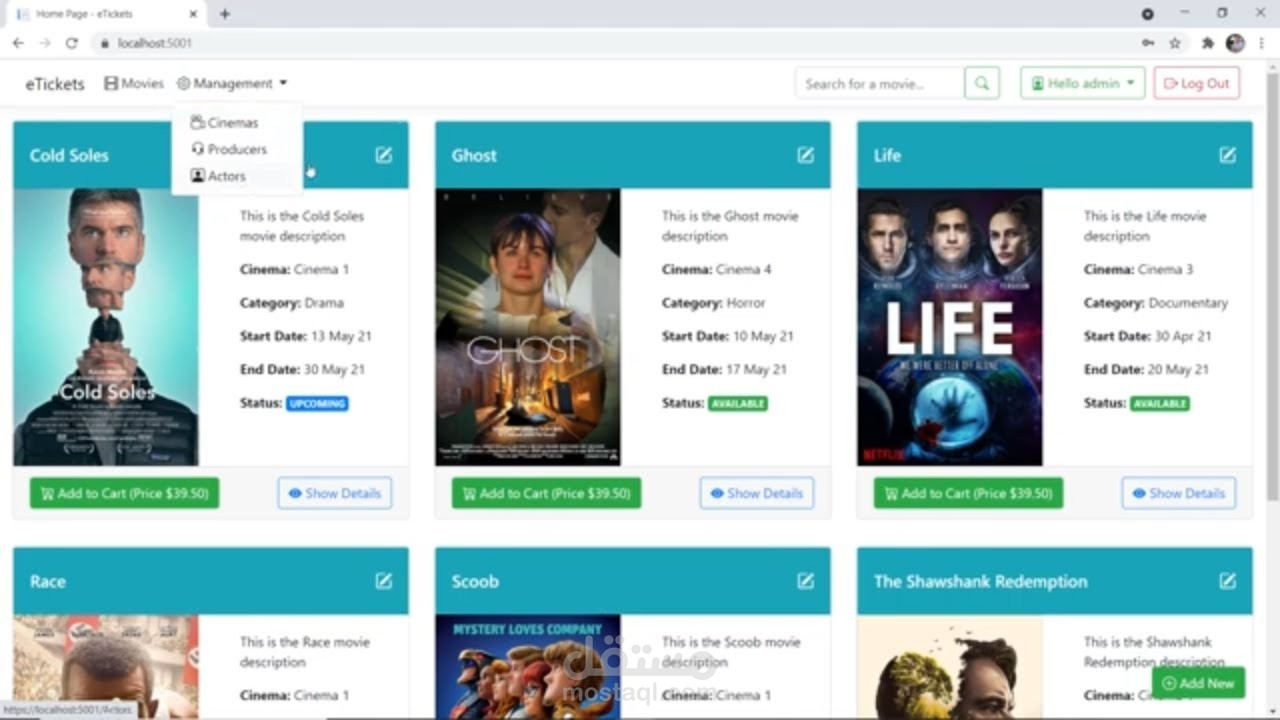The width and height of the screenshot is (1280, 720).
Task: Edit the Cold Soles movie card
Action: point(384,155)
